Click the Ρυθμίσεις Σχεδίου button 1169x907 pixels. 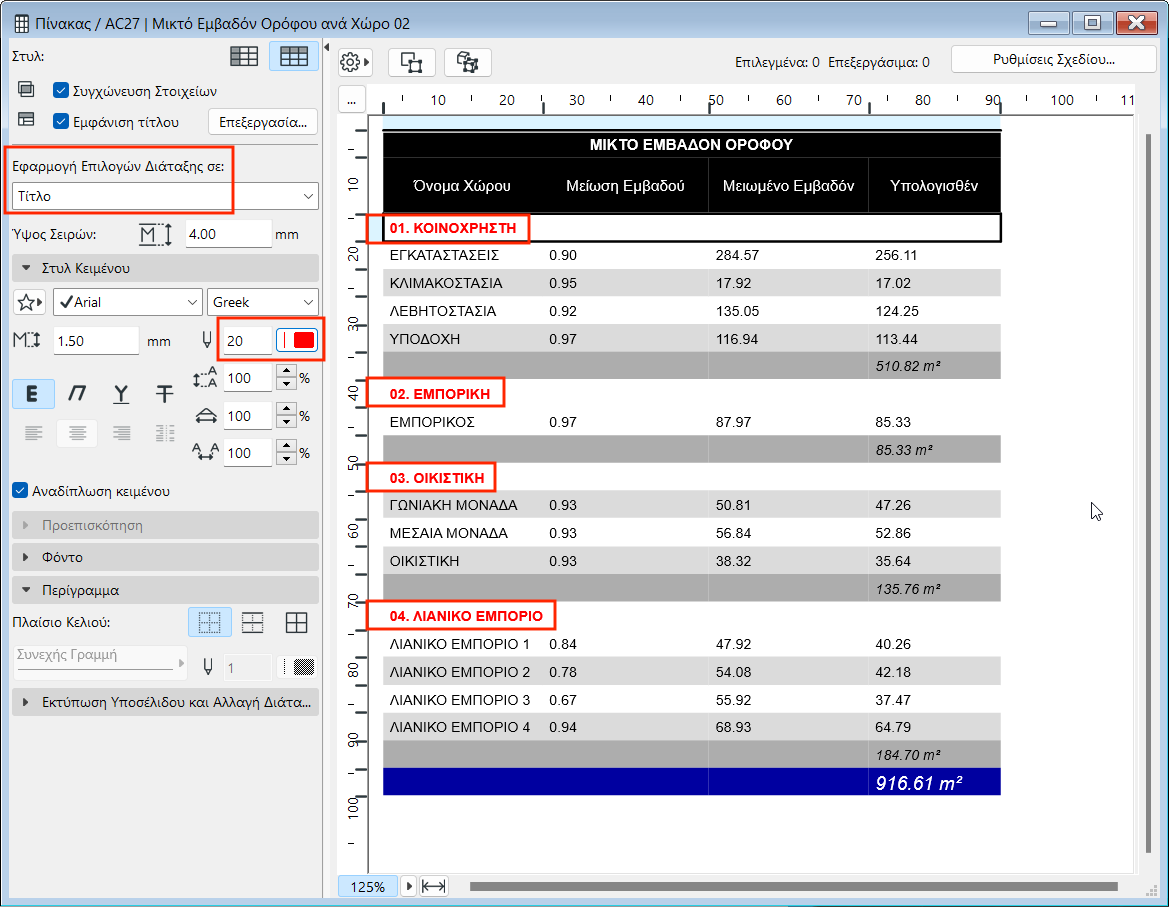(1053, 59)
